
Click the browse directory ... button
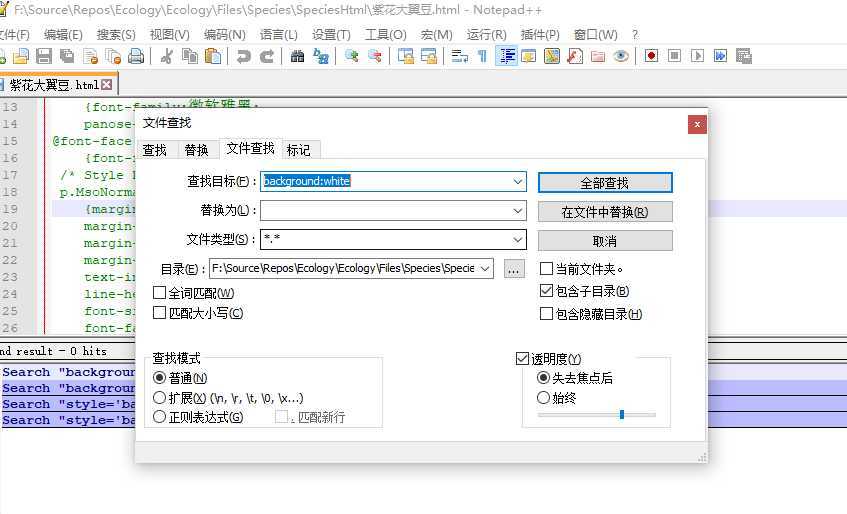tap(514, 268)
